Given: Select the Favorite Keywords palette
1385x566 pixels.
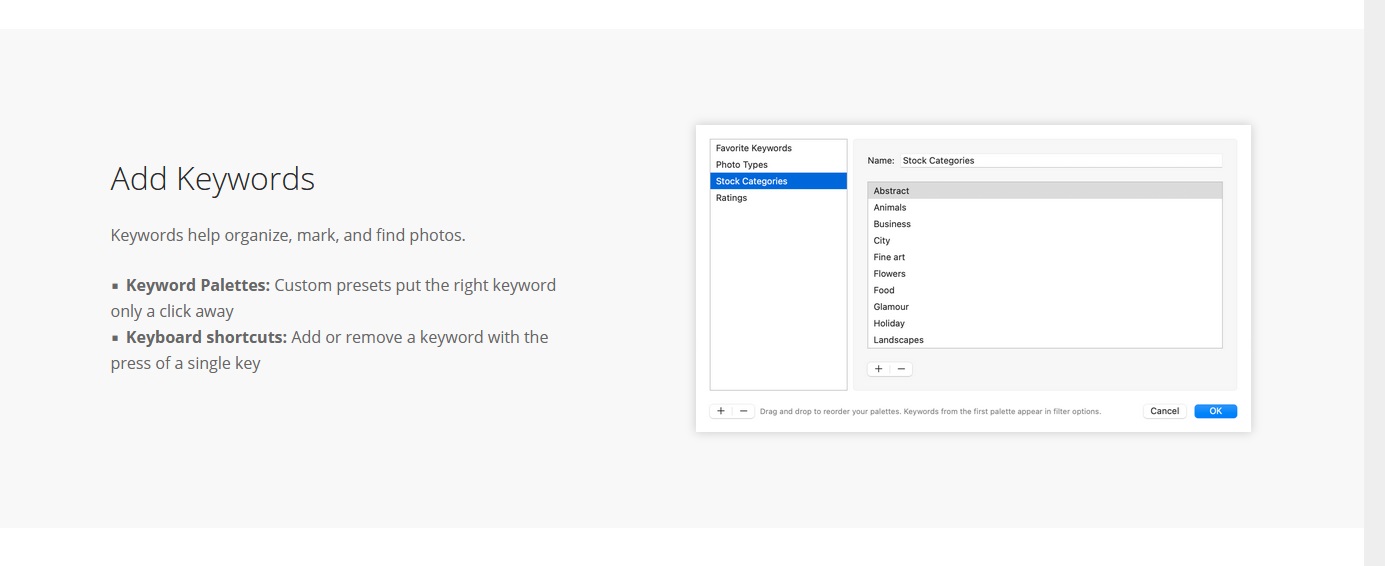Looking at the screenshot, I should point(753,148).
